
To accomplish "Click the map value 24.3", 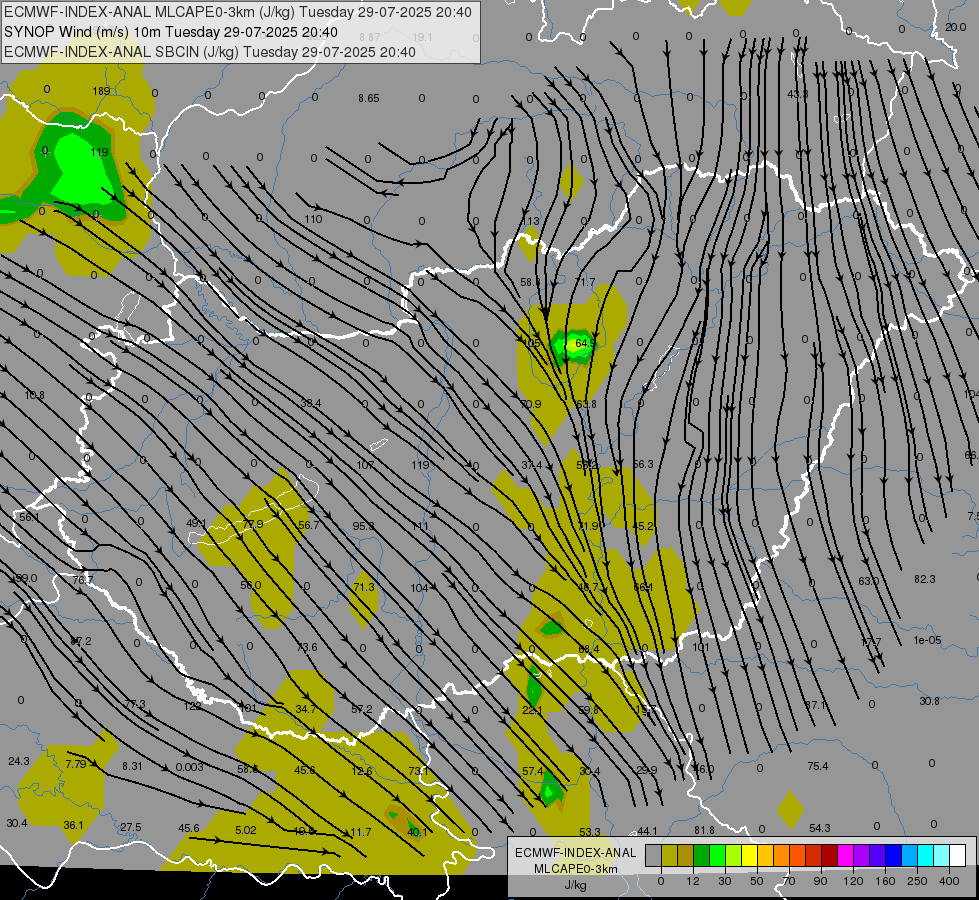I will point(19,761).
